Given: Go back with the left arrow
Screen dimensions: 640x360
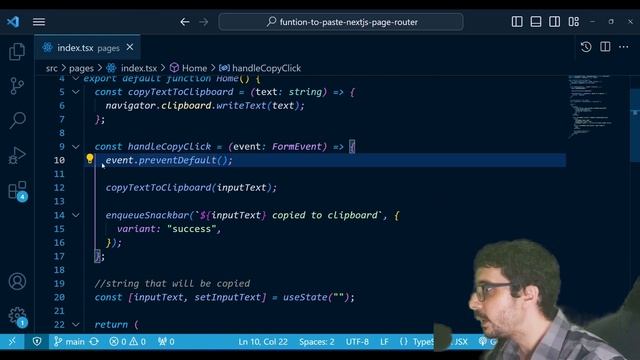Looking at the screenshot, I should click(x=185, y=22).
